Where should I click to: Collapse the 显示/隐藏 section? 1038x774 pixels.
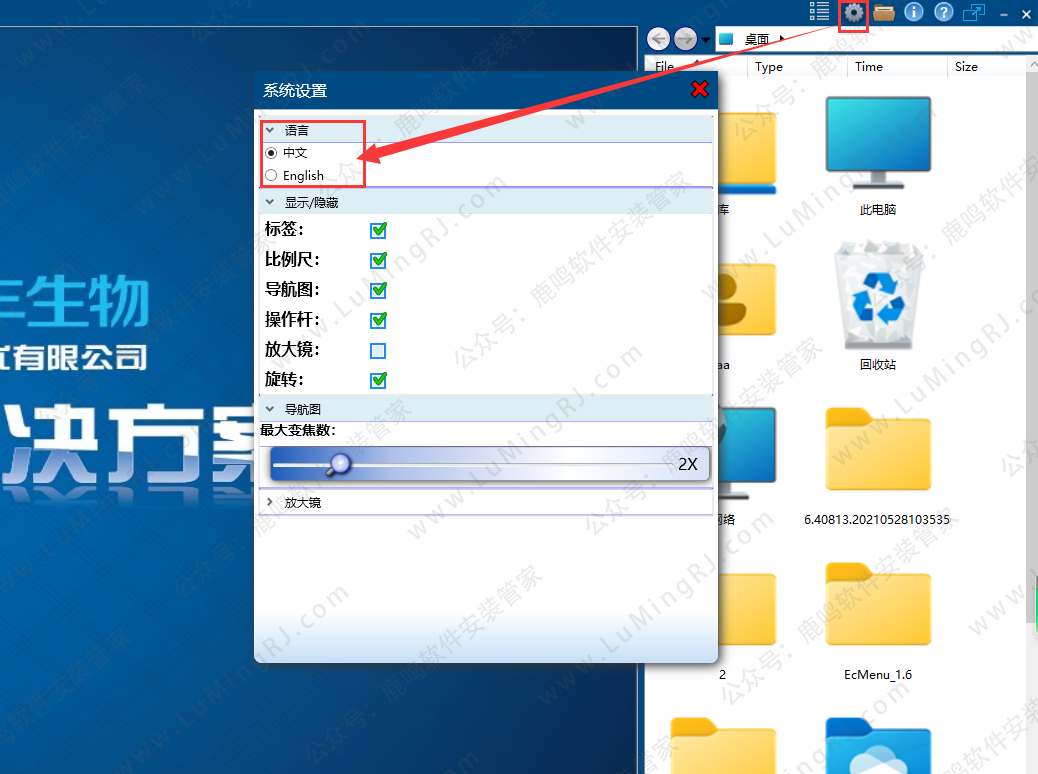[x=270, y=202]
